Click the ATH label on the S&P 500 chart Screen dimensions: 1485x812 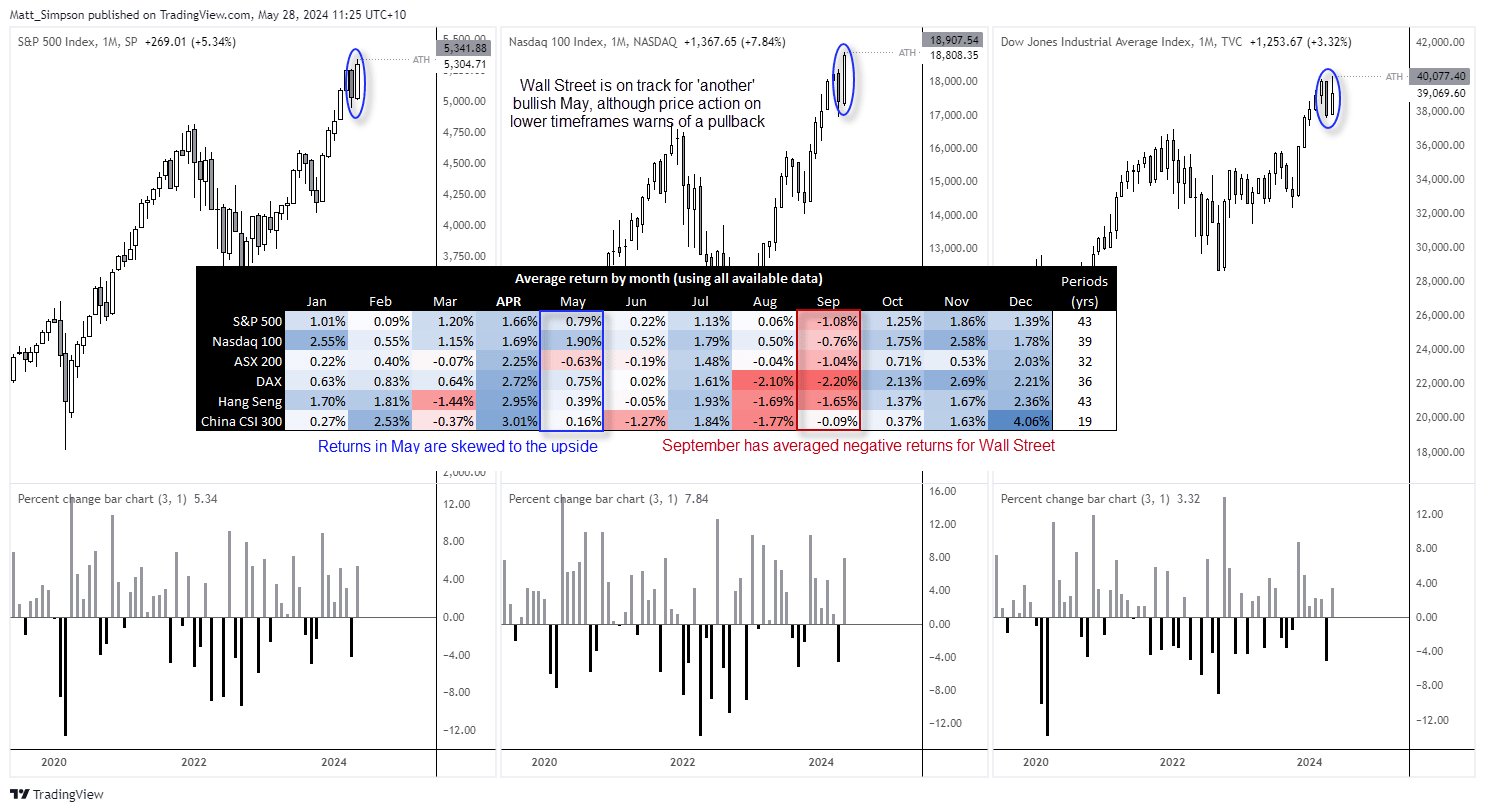421,60
